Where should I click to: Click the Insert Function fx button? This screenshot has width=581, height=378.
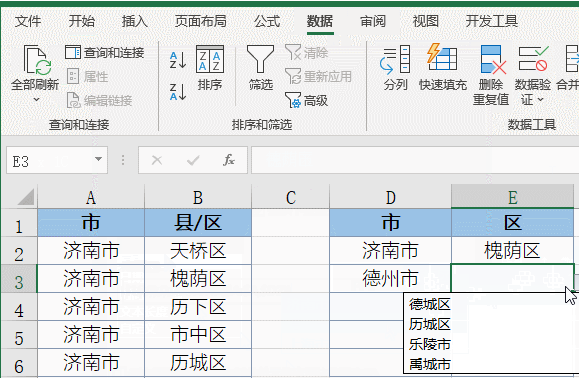pyautogui.click(x=229, y=160)
